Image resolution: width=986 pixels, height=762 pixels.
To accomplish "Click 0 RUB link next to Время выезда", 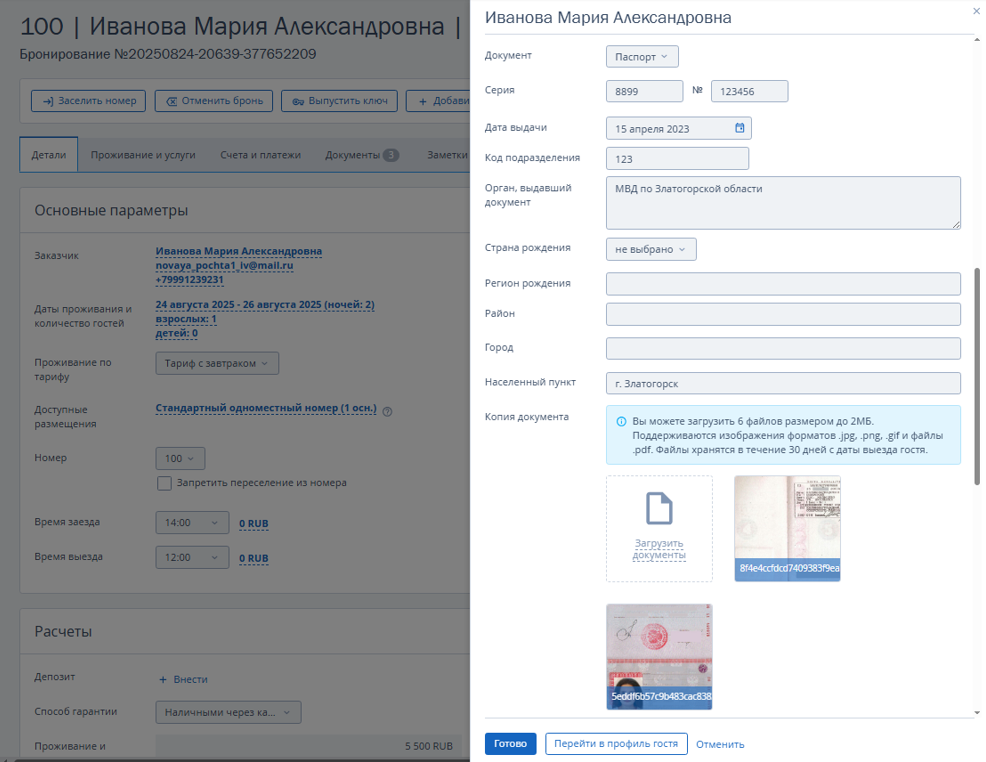I will (x=253, y=558).
